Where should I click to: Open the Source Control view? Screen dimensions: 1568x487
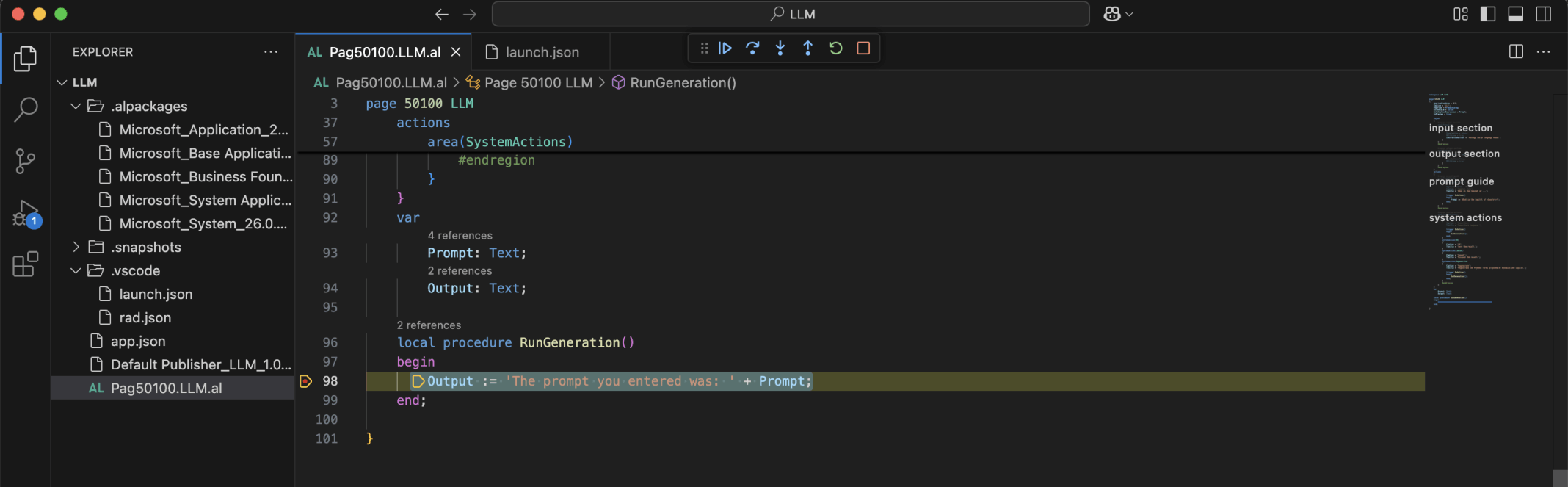26,161
